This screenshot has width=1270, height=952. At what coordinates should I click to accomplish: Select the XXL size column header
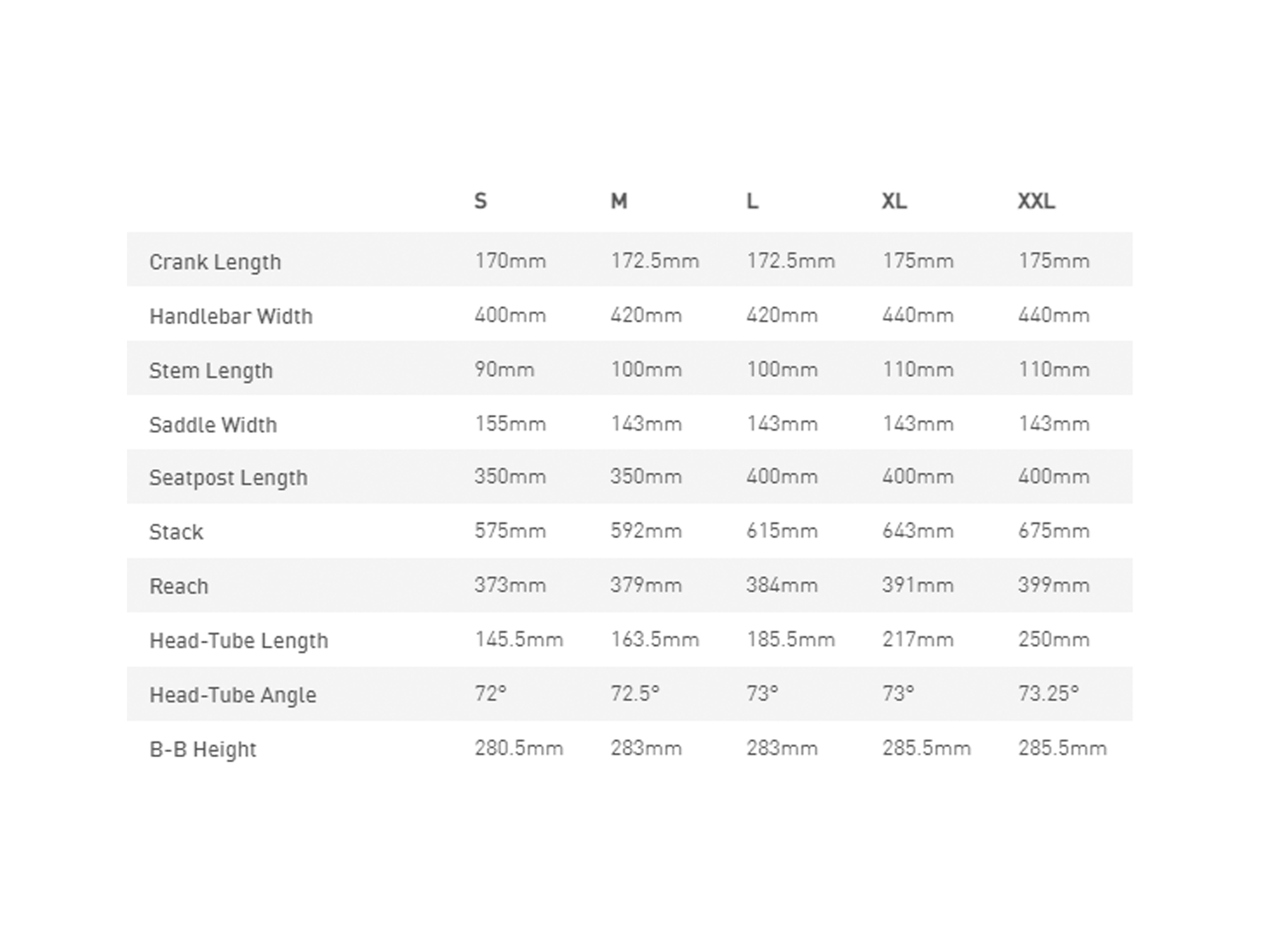[x=1036, y=201]
